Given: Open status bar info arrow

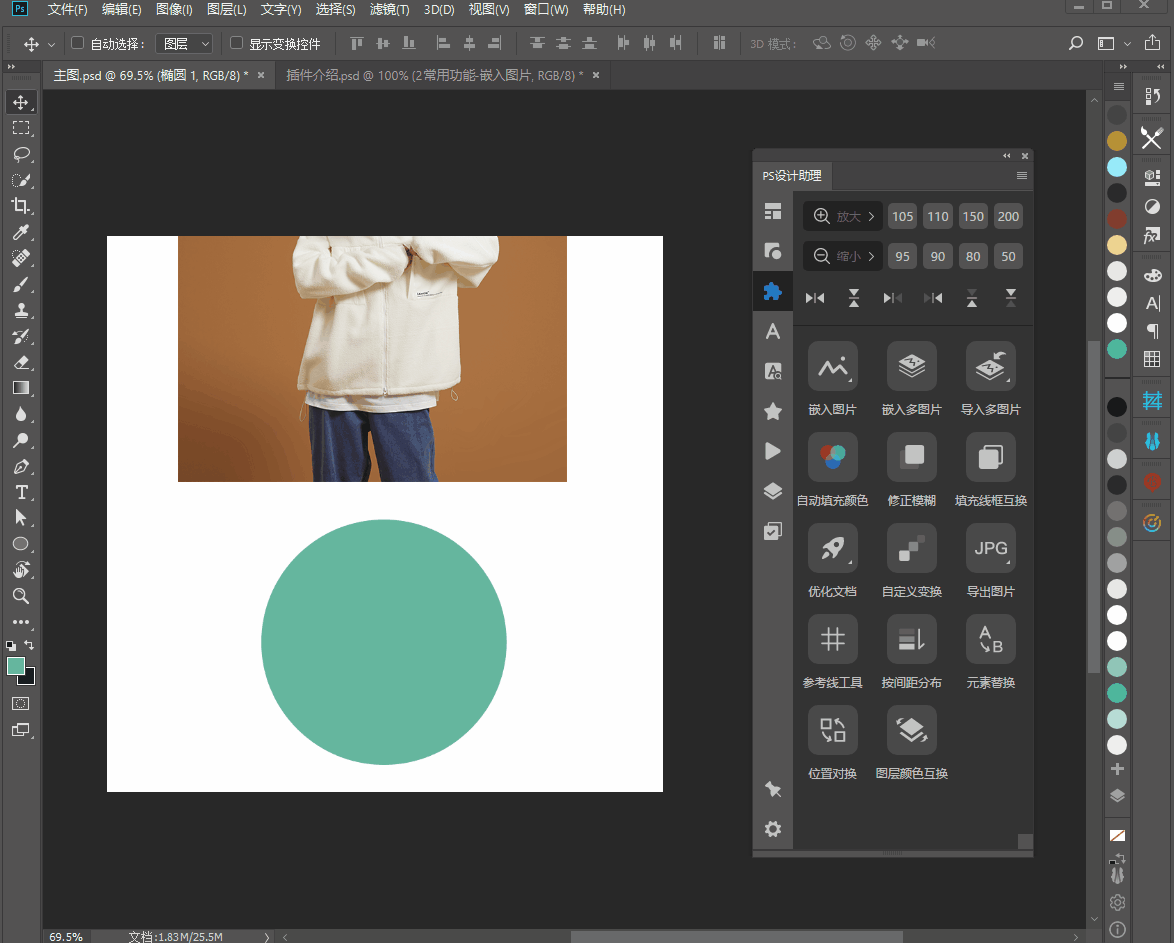Looking at the screenshot, I should click(x=267, y=937).
